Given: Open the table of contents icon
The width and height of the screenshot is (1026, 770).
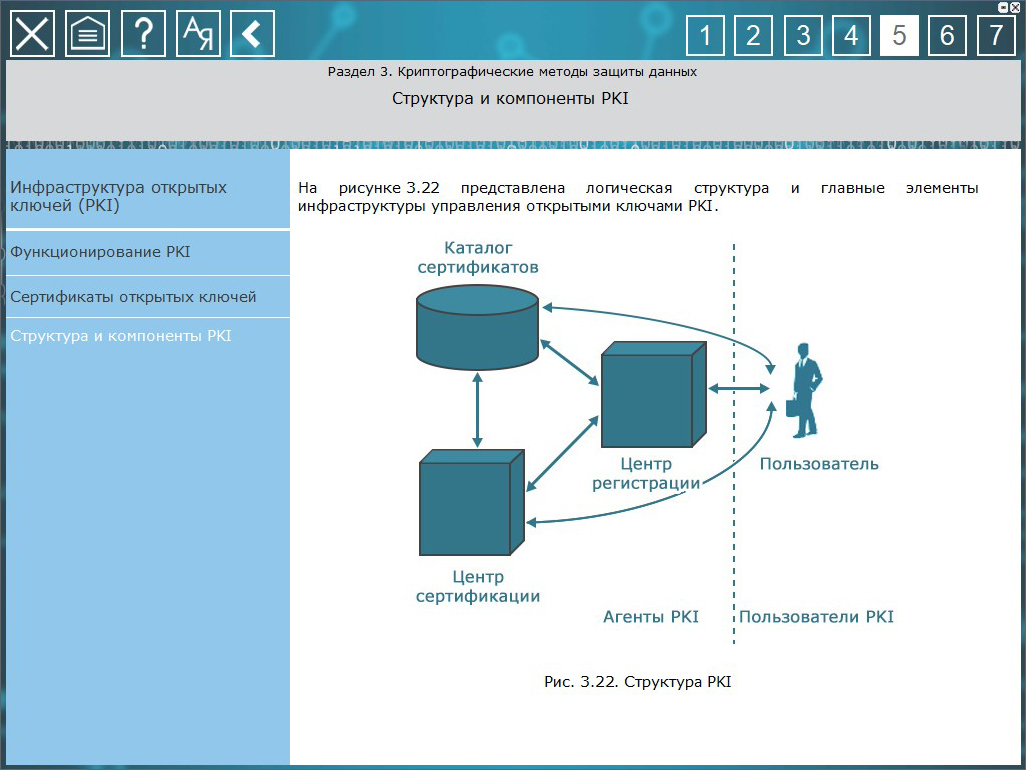Looking at the screenshot, I should click(88, 34).
